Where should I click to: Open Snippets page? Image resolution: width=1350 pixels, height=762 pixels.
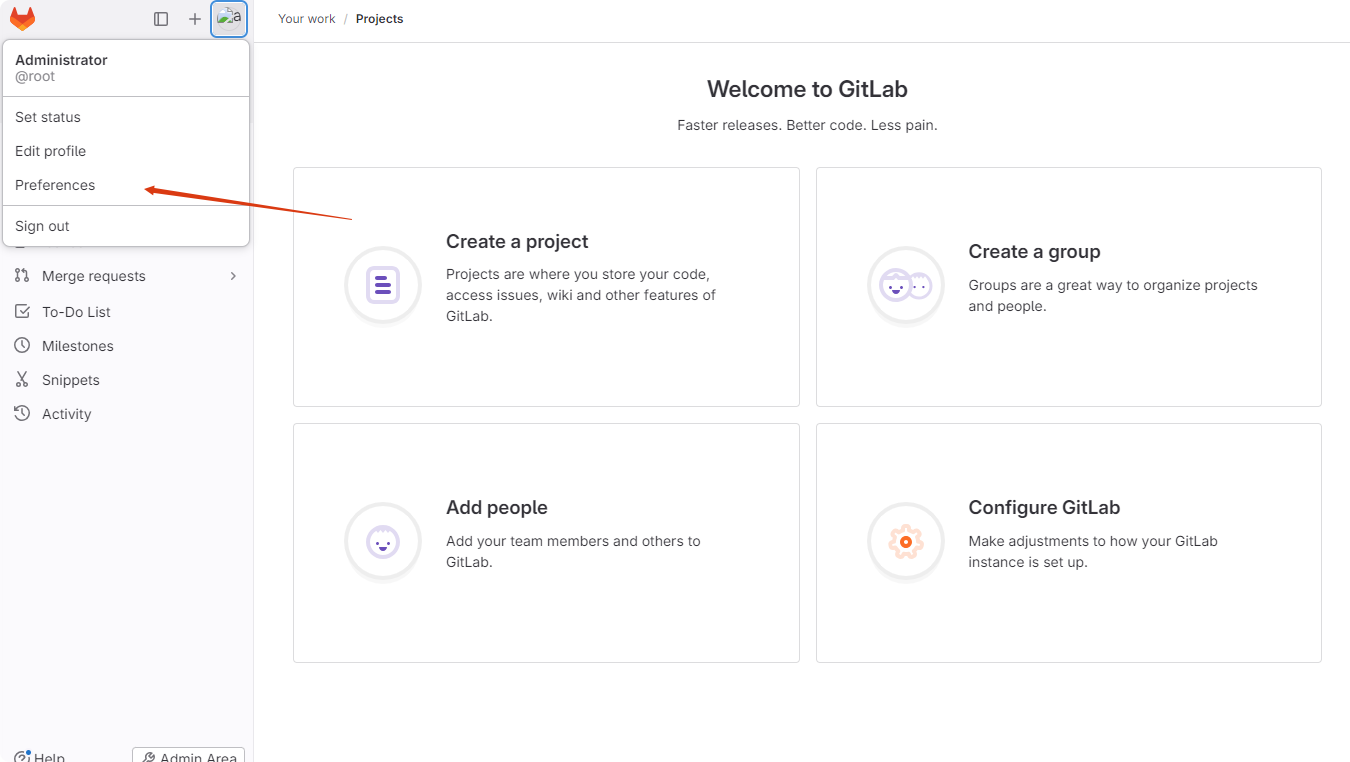(126, 380)
